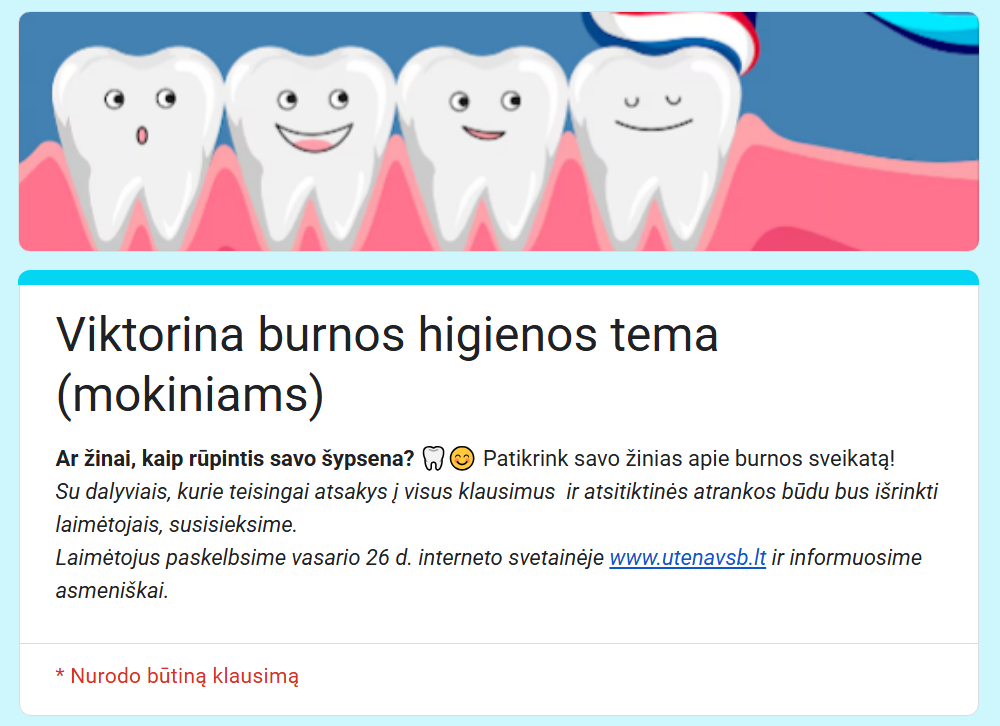Open the www.utenavsb.lt link
The height and width of the screenshot is (726, 1000).
tap(687, 557)
